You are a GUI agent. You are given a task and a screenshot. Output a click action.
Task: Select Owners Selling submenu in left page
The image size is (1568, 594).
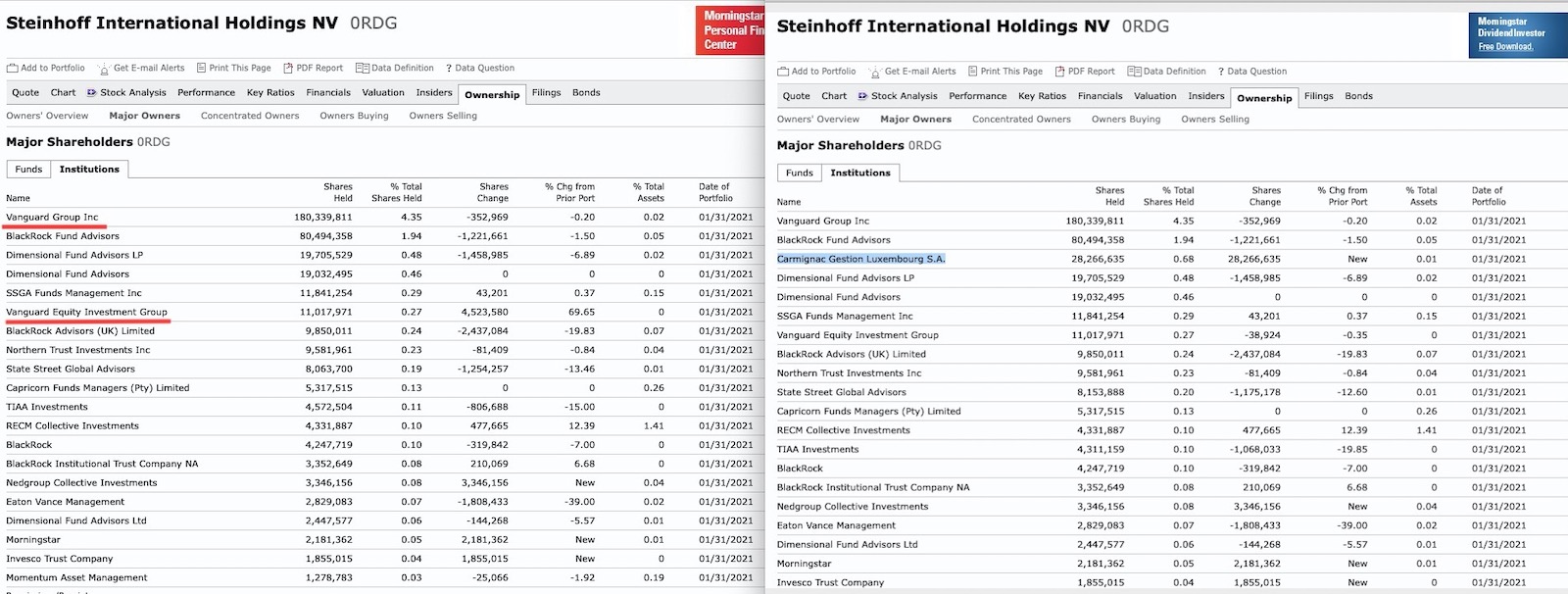pyautogui.click(x=443, y=116)
